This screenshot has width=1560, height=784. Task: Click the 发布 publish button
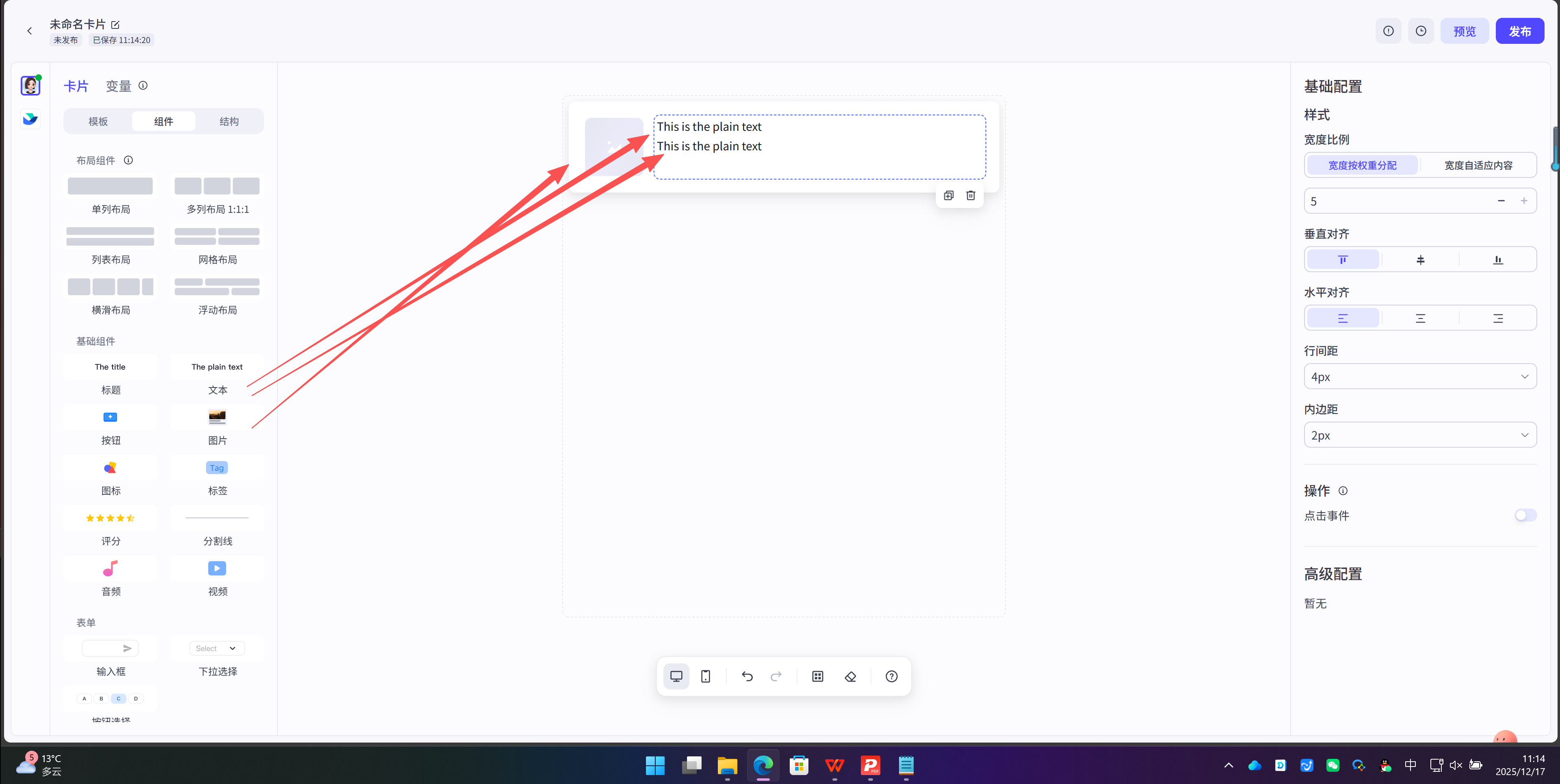pyautogui.click(x=1519, y=31)
